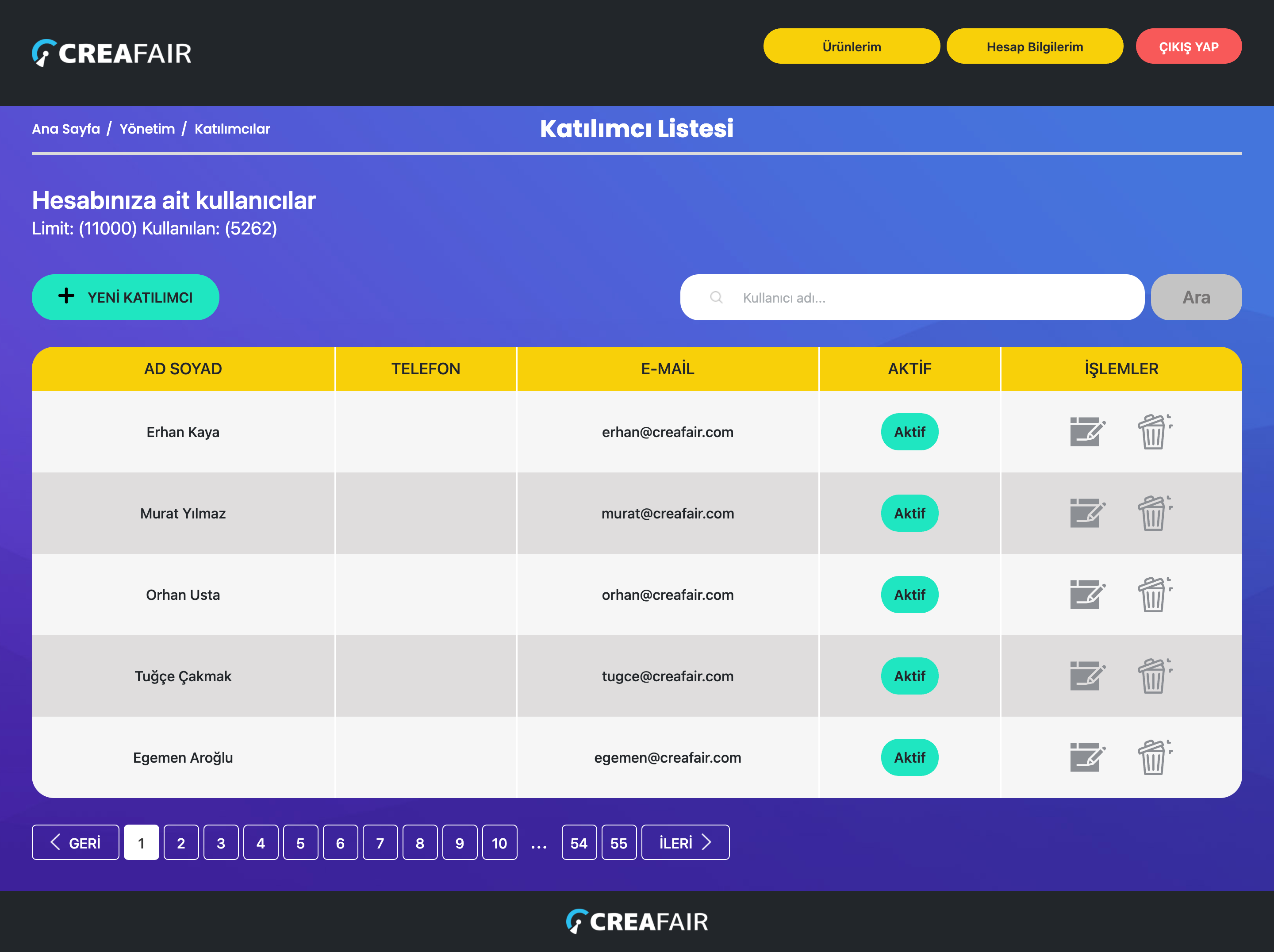Click the İŞLEMLER column header
1274x952 pixels.
[1121, 369]
